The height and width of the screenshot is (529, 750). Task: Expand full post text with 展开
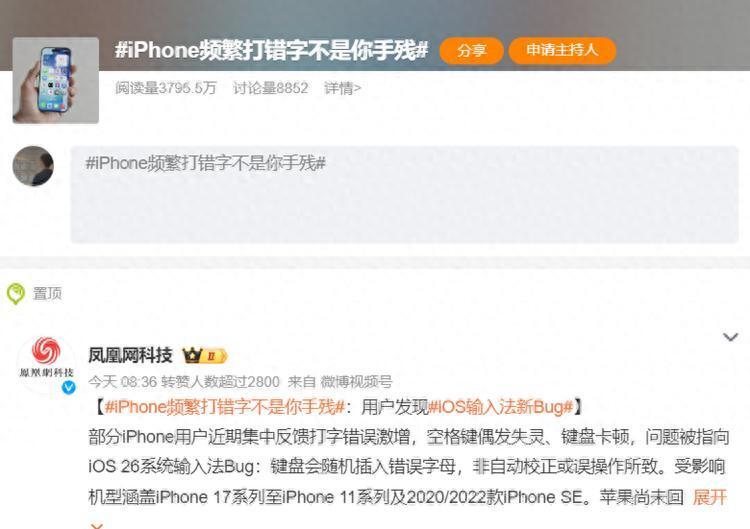[710, 497]
